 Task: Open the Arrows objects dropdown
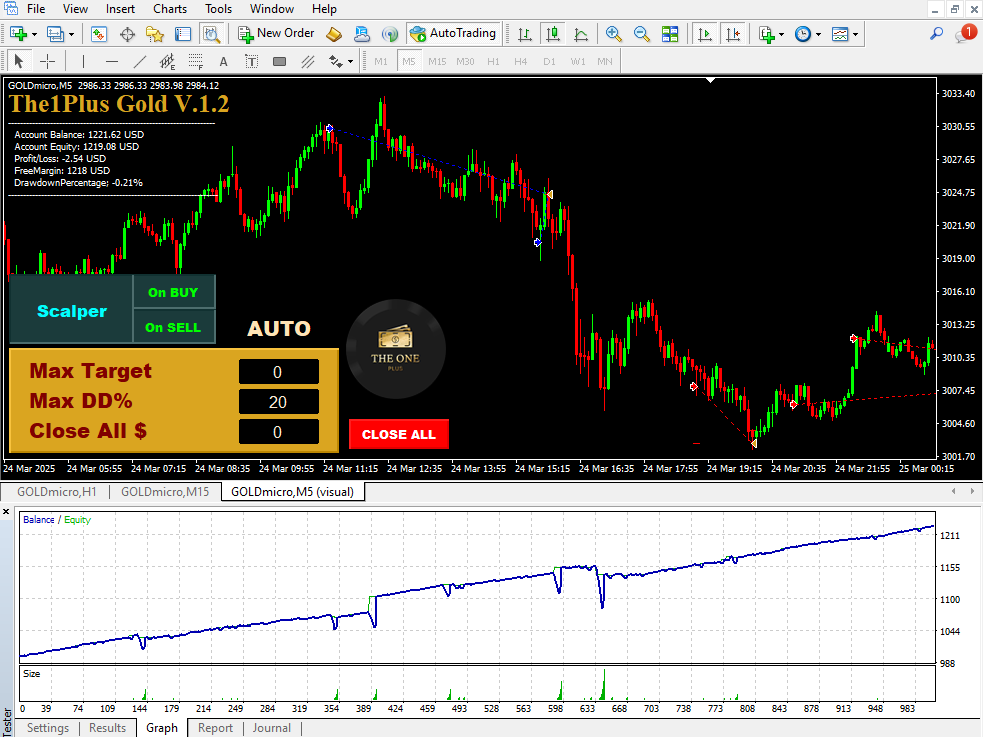(350, 62)
